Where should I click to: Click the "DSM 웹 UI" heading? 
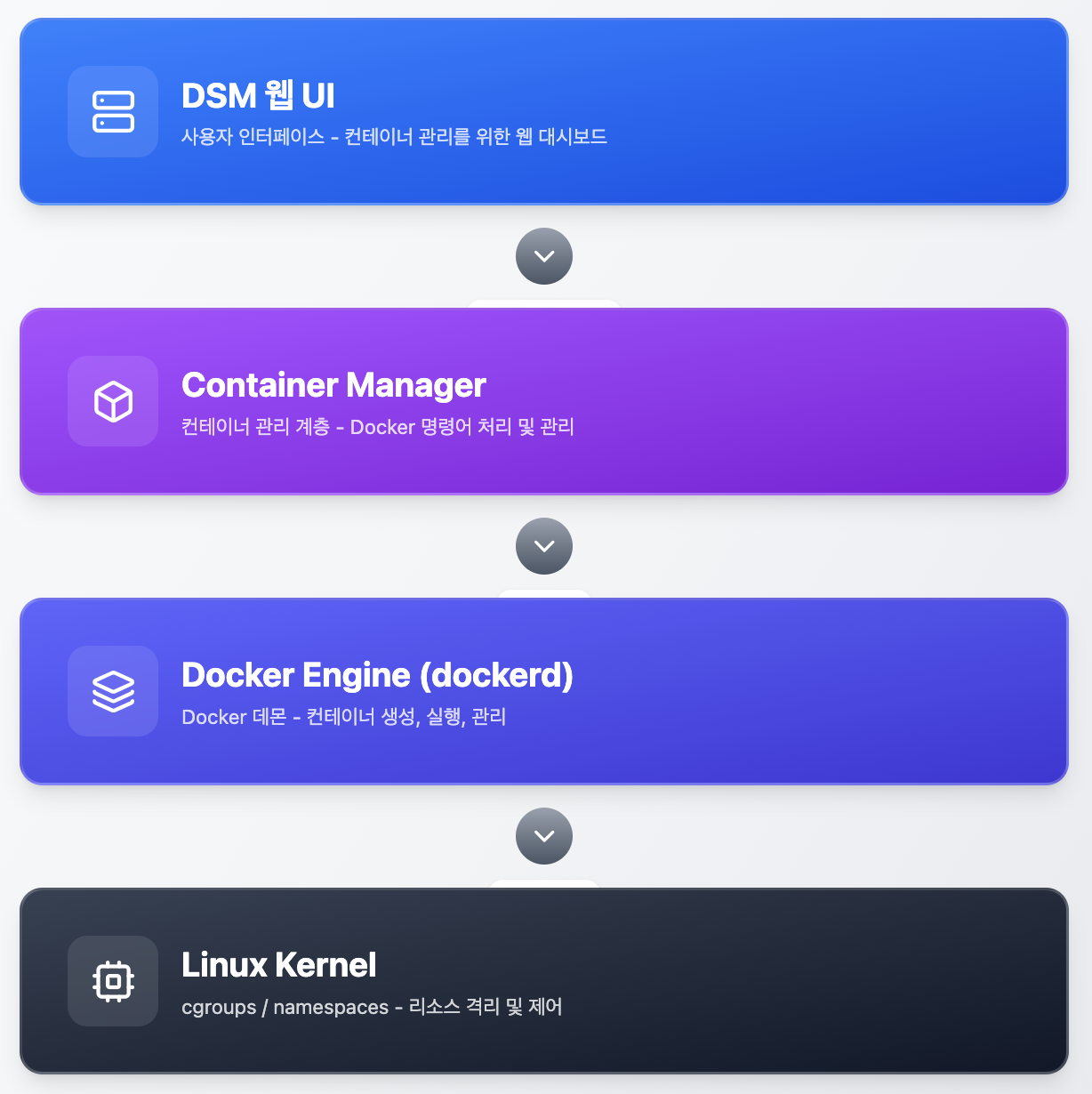point(258,96)
